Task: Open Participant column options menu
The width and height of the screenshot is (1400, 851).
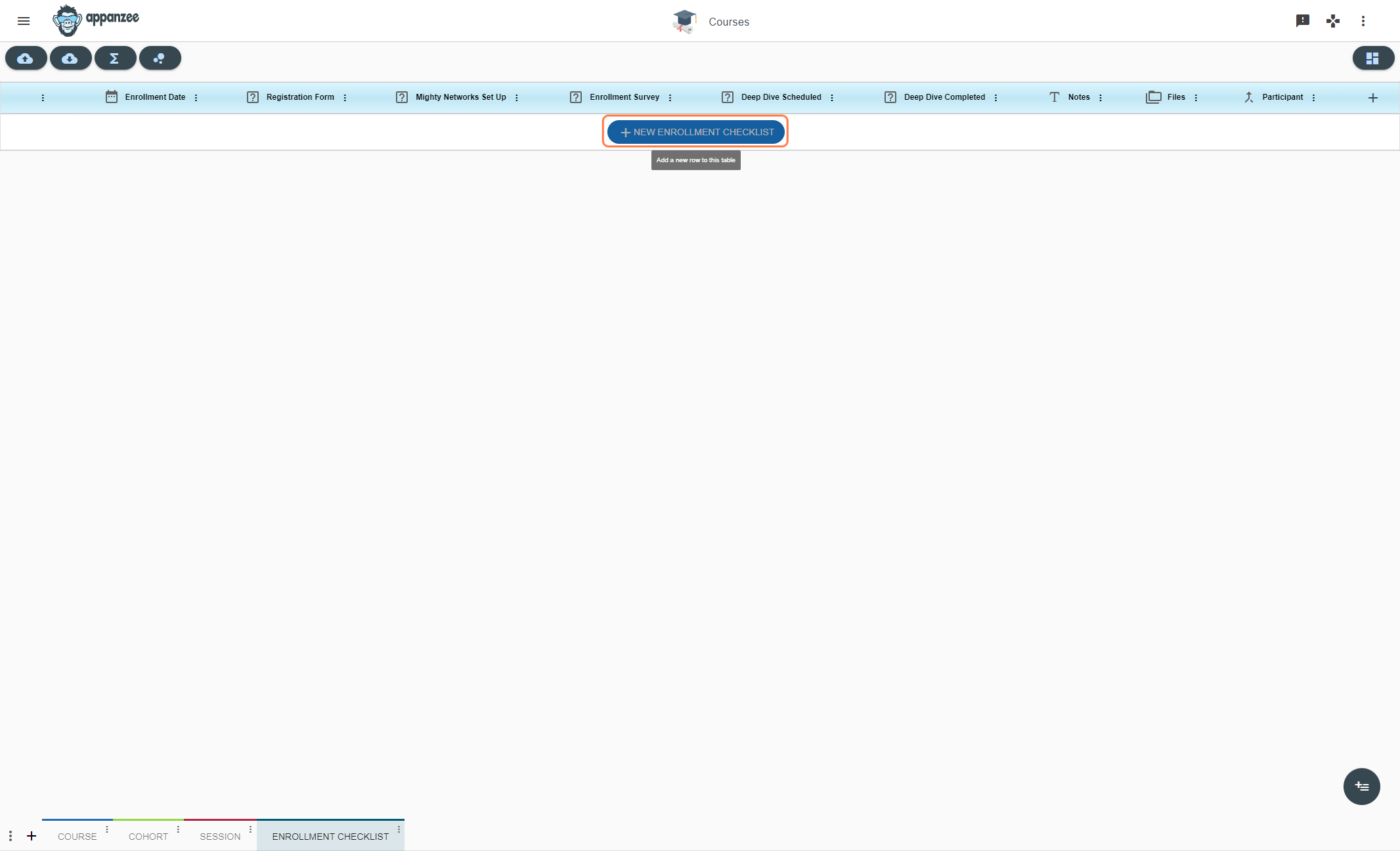Action: 1313,98
